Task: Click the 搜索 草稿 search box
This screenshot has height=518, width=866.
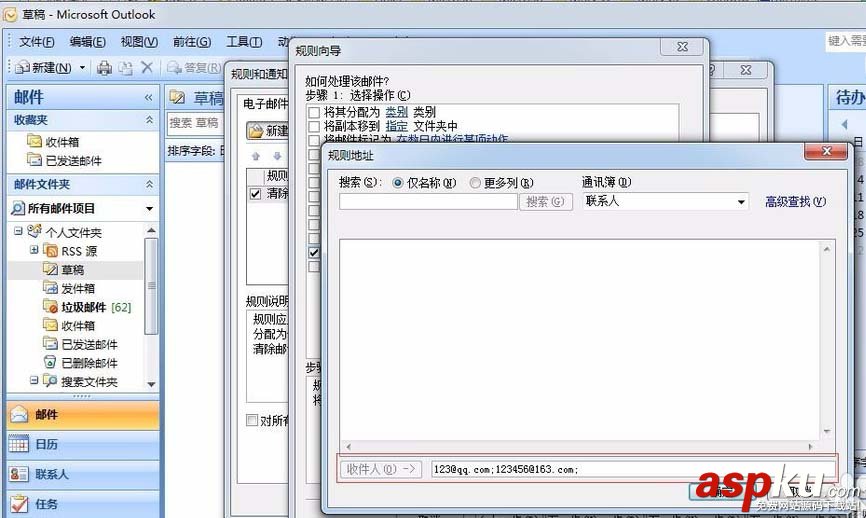Action: click(194, 123)
